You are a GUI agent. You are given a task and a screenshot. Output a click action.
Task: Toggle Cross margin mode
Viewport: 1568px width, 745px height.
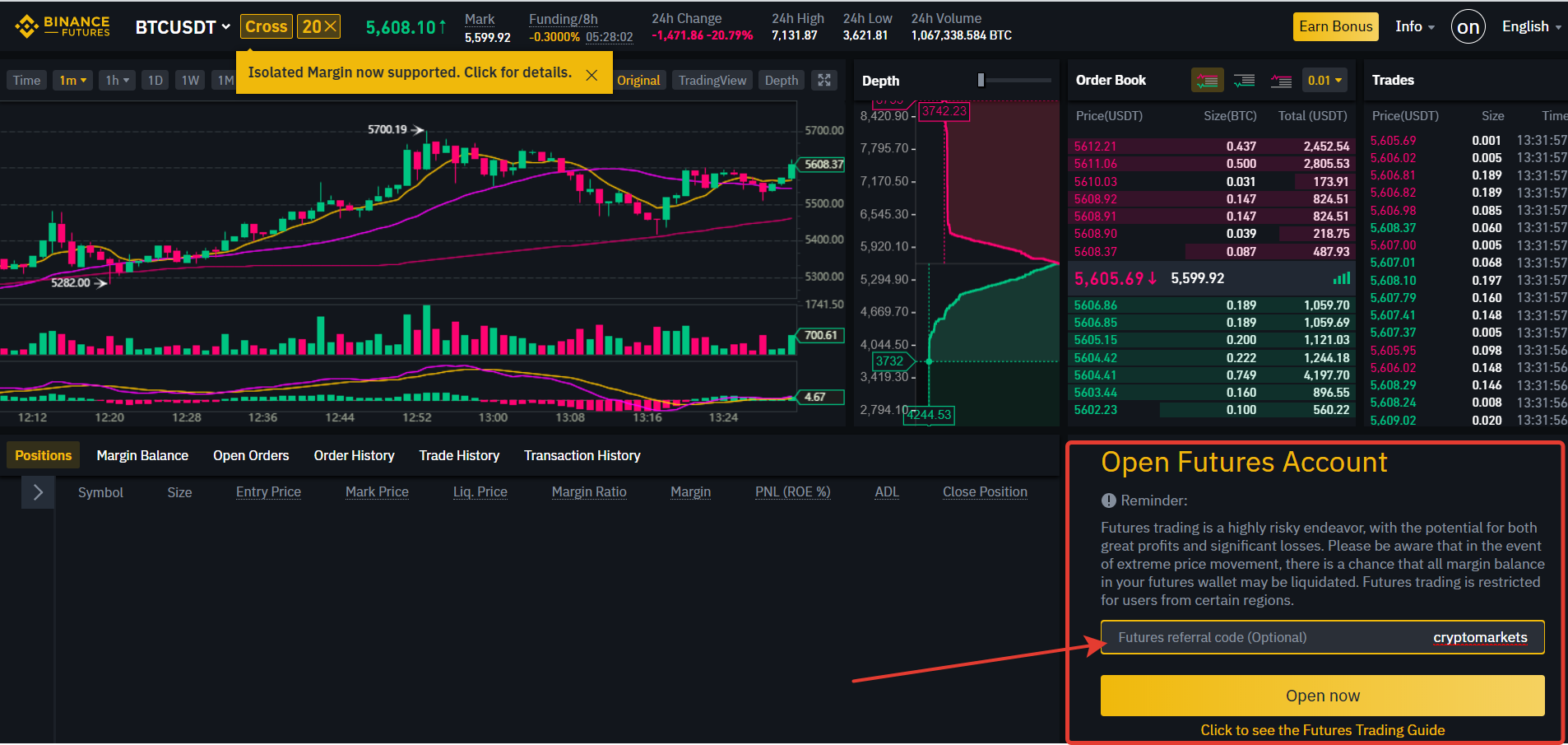267,26
